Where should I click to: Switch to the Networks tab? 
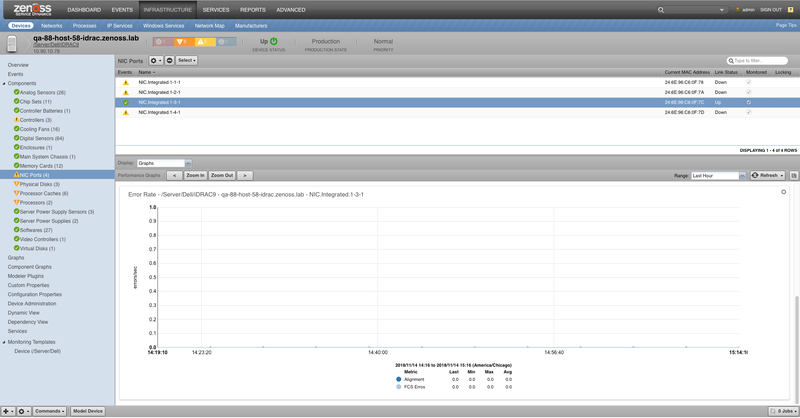pos(52,26)
